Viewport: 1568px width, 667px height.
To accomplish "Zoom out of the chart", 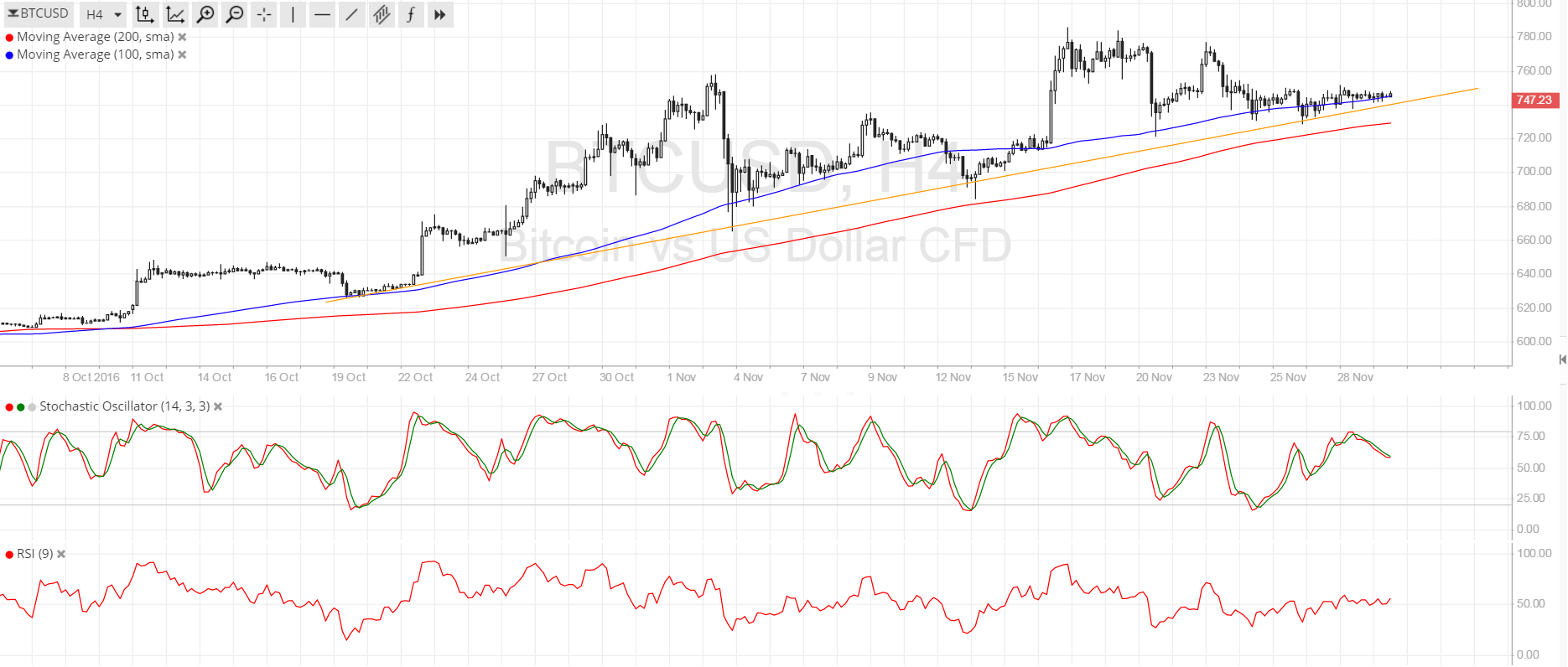I will [x=235, y=14].
